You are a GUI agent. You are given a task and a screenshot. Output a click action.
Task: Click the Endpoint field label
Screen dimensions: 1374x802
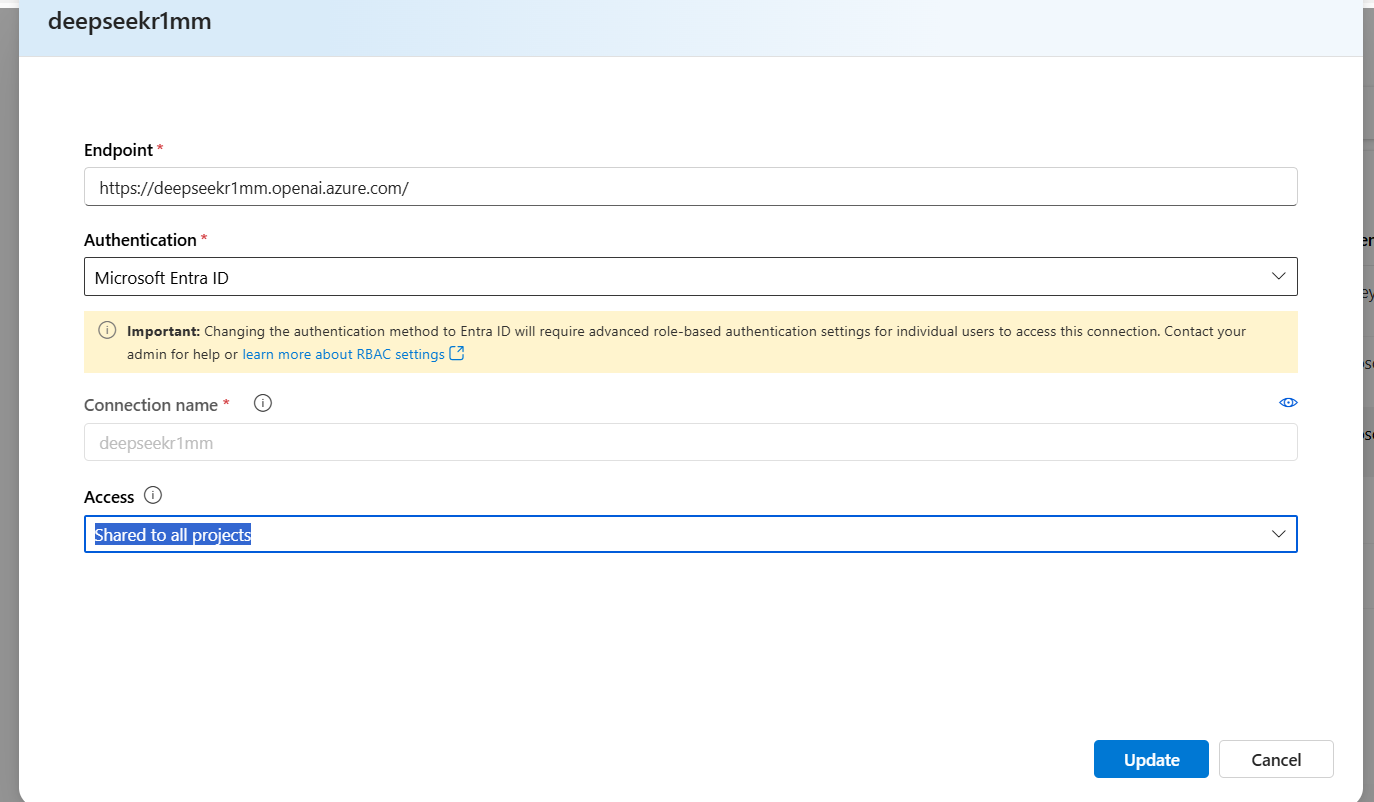coord(118,150)
